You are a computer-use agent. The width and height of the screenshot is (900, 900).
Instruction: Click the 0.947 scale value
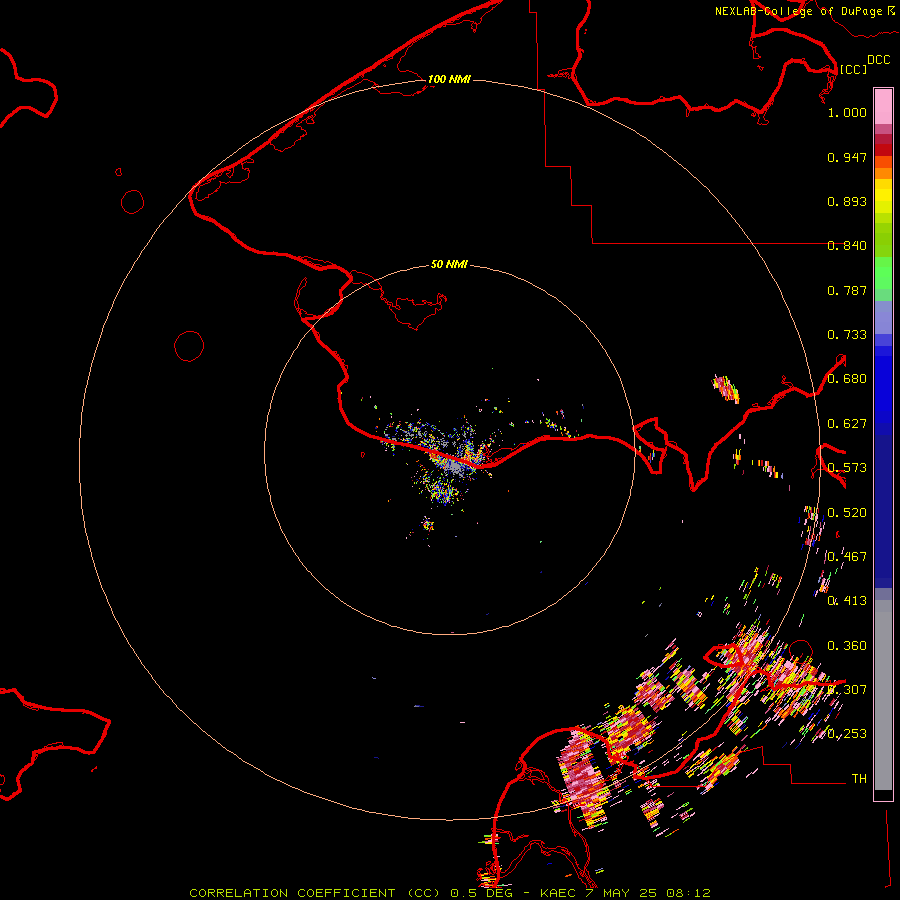847,157
